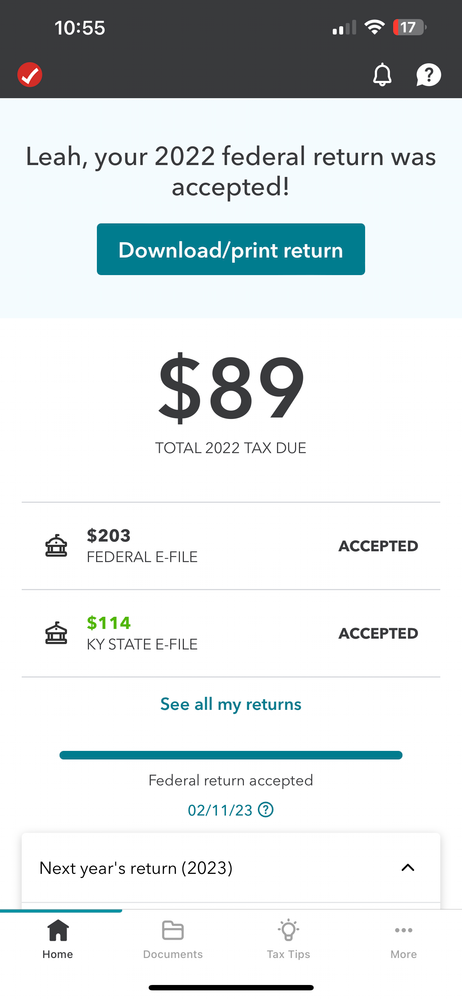Tap the TurboTax red checkmark logo
This screenshot has height=999, width=462.
(x=29, y=75)
